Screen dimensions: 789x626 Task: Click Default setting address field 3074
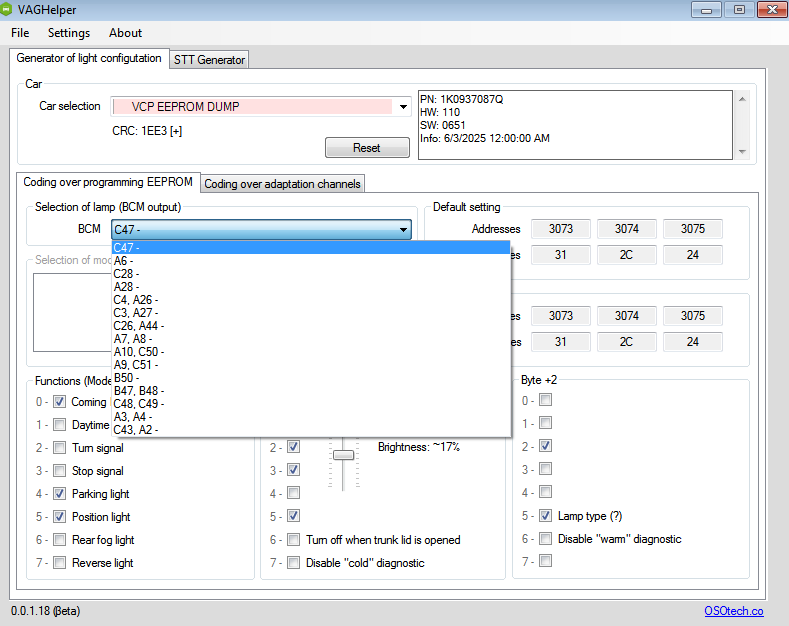tap(626, 229)
